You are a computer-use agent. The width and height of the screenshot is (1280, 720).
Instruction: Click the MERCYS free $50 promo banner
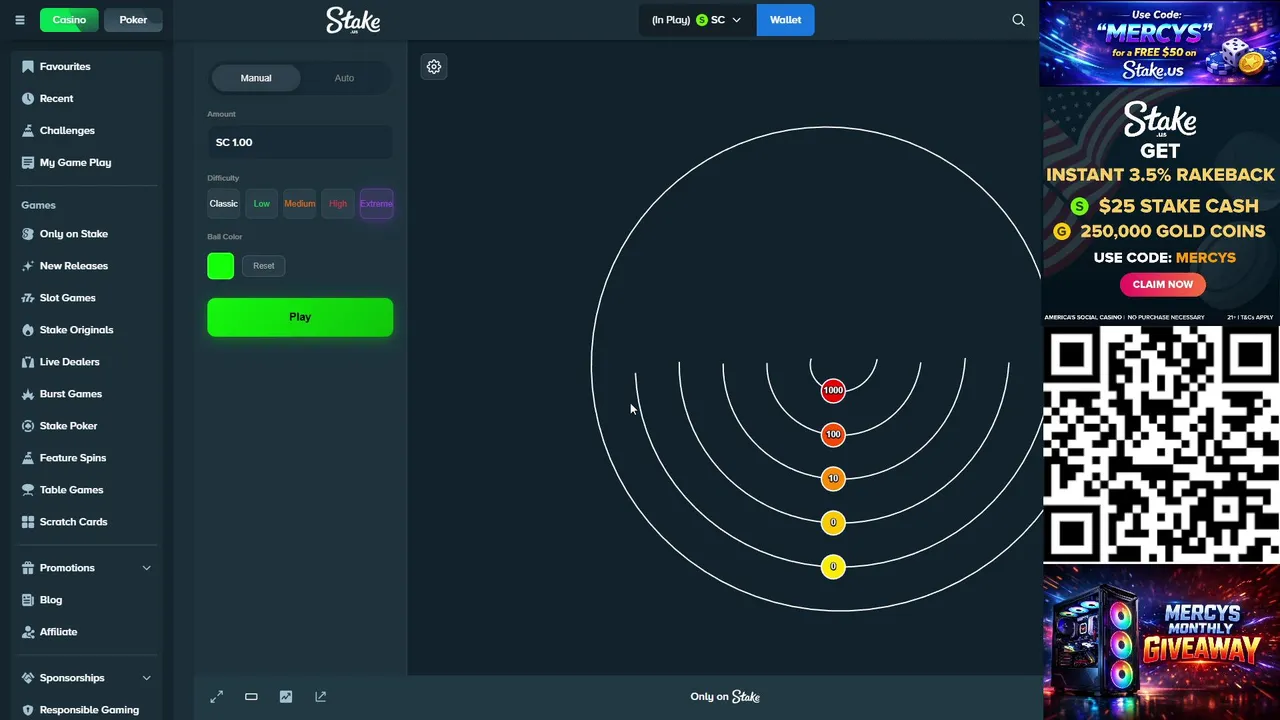[x=1161, y=43]
